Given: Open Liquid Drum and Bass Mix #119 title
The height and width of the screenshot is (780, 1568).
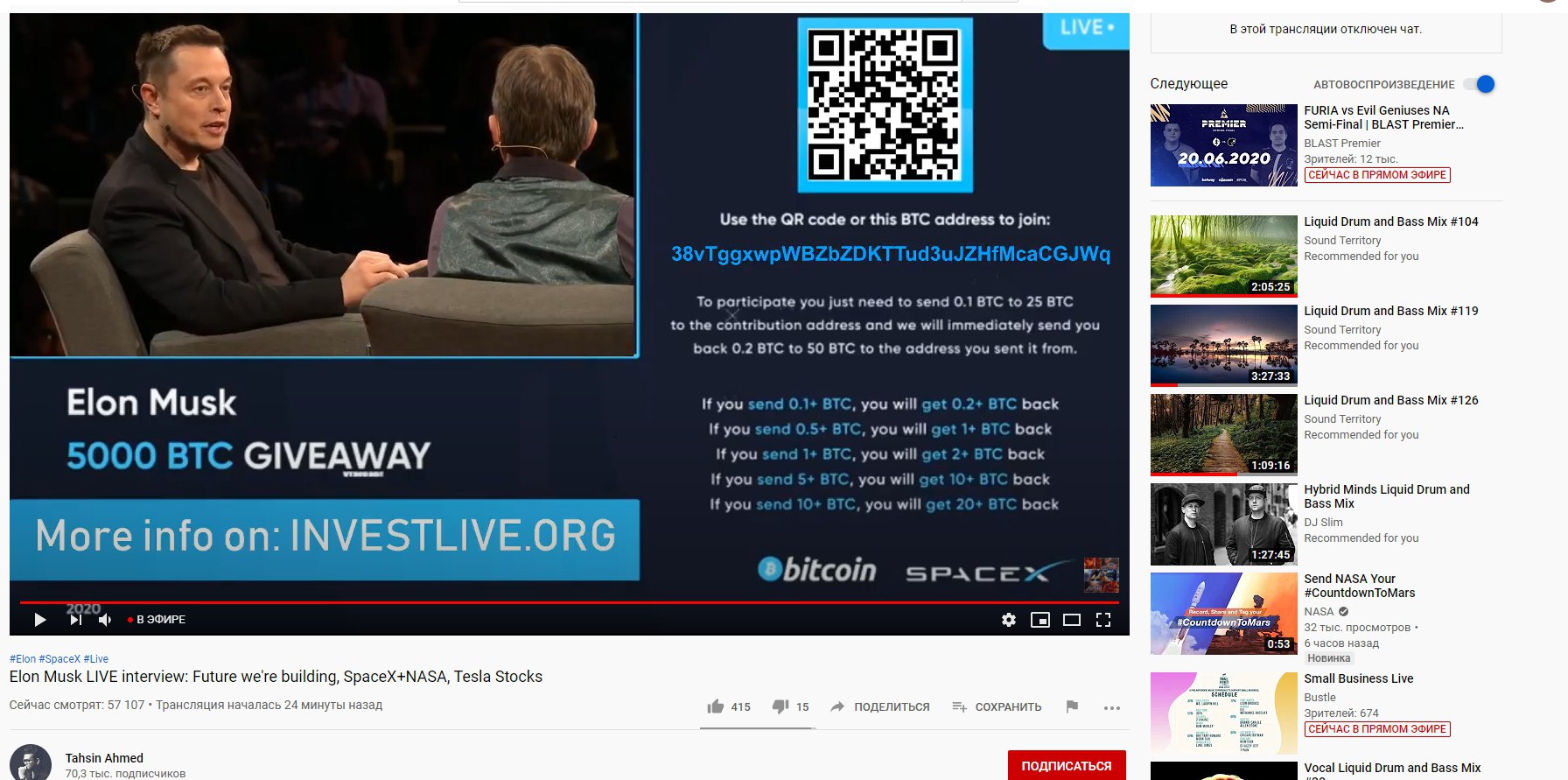Looking at the screenshot, I should click(1391, 311).
